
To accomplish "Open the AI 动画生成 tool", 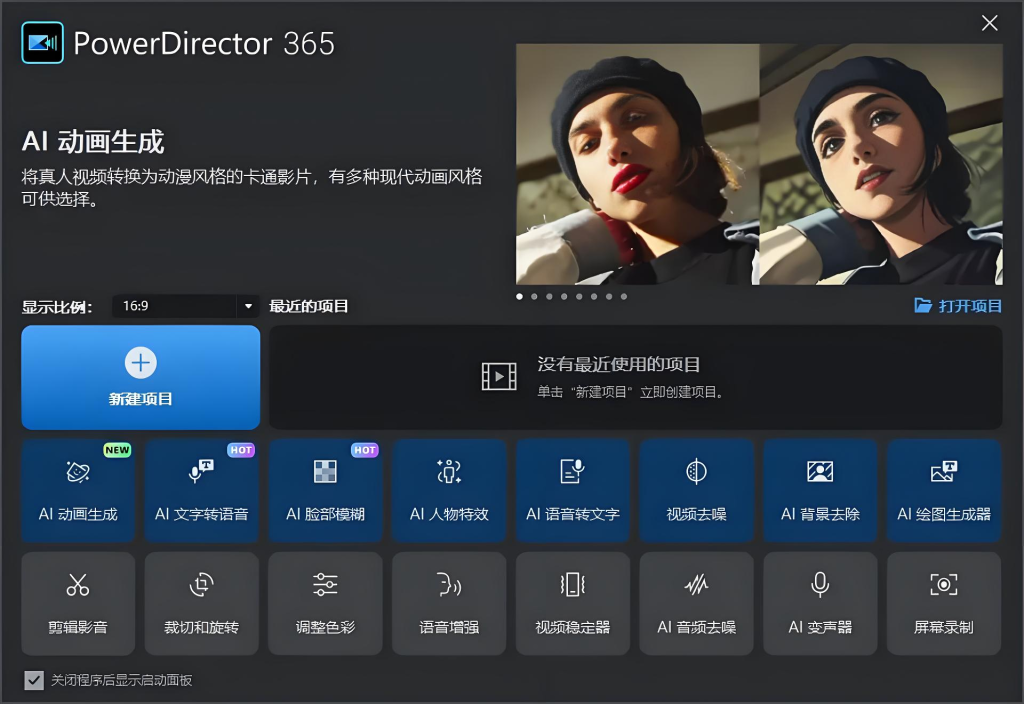I will (x=78, y=491).
